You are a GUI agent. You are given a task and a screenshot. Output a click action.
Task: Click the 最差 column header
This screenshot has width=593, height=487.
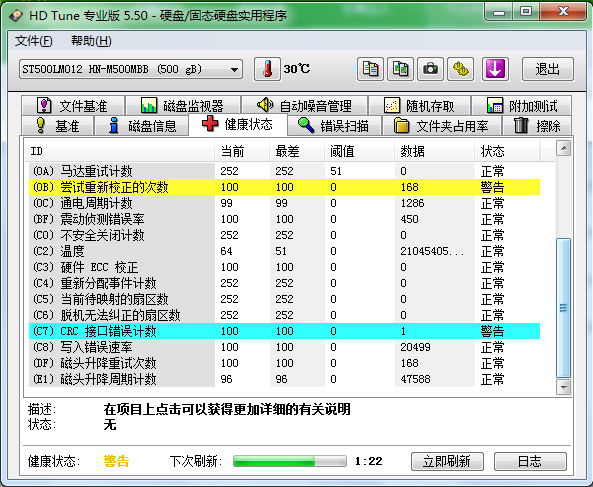[x=297, y=151]
